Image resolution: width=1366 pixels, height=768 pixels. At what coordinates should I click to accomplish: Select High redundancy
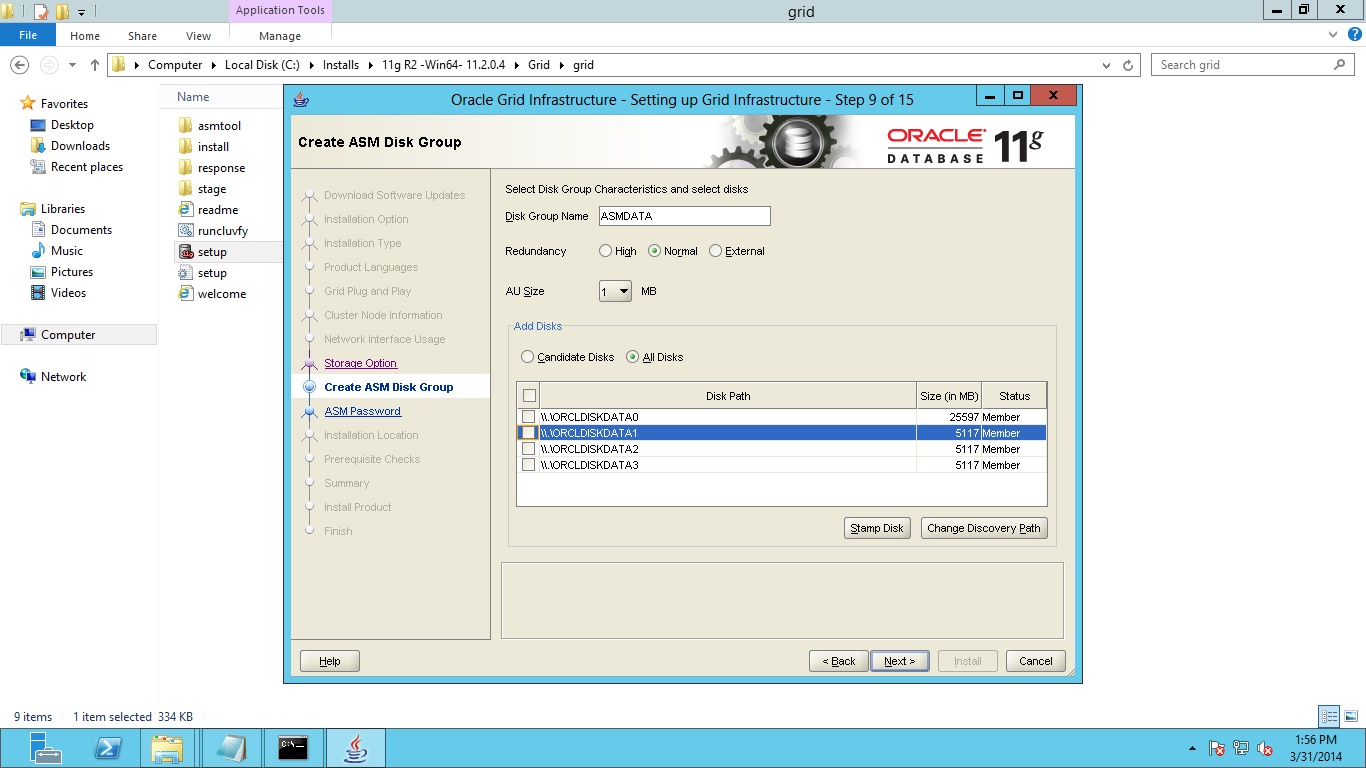pos(605,251)
